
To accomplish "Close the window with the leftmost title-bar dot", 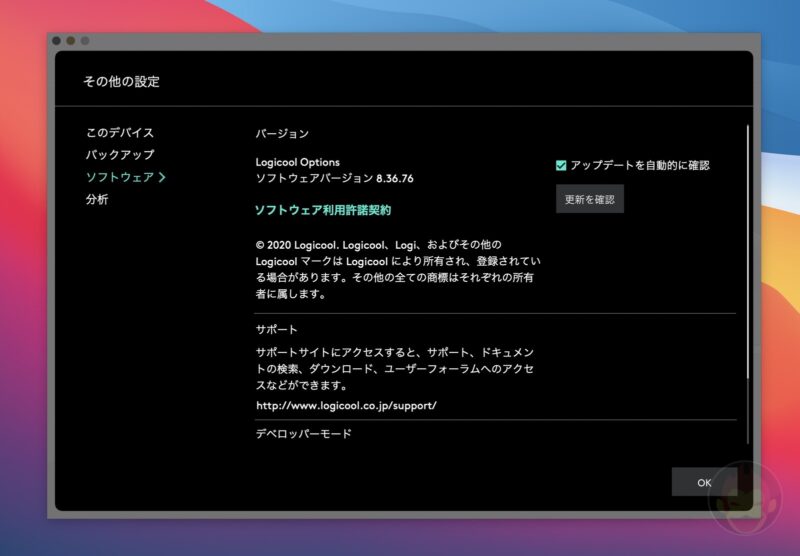I will coord(57,40).
